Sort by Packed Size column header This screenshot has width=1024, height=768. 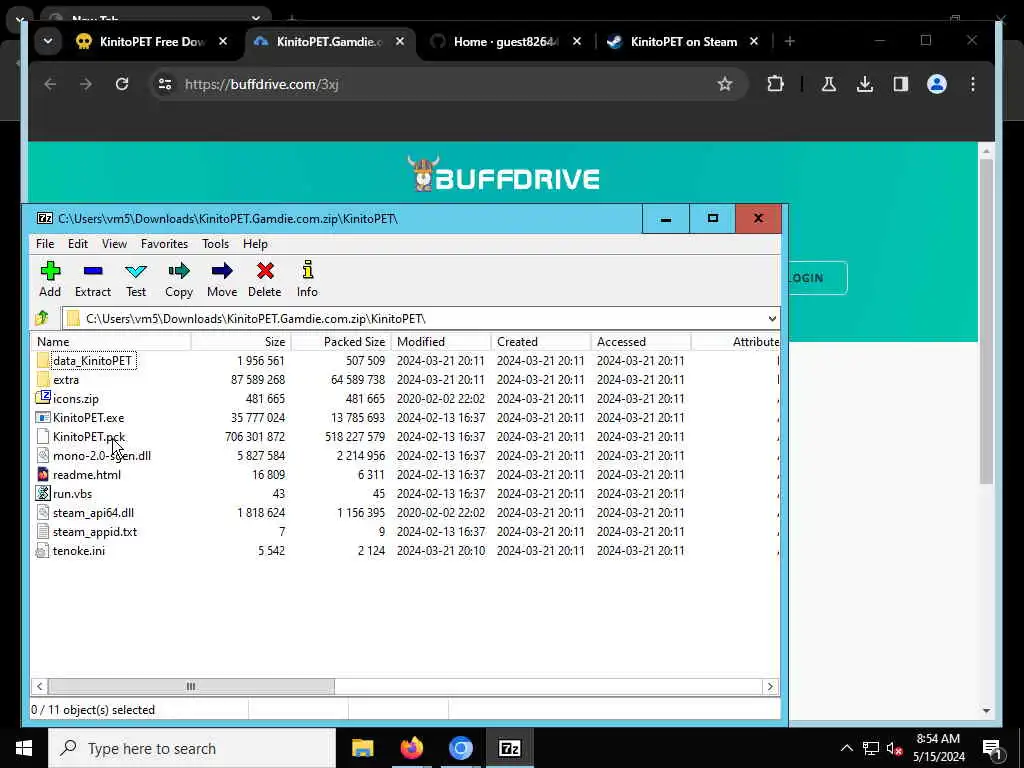(341, 342)
